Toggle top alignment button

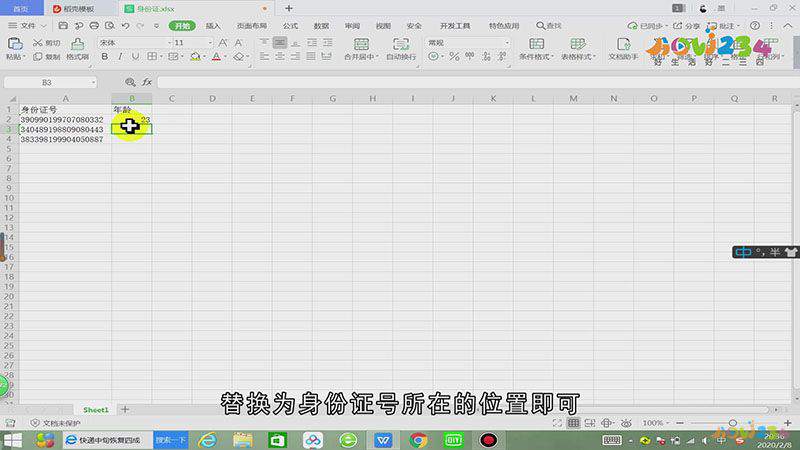[x=264, y=43]
